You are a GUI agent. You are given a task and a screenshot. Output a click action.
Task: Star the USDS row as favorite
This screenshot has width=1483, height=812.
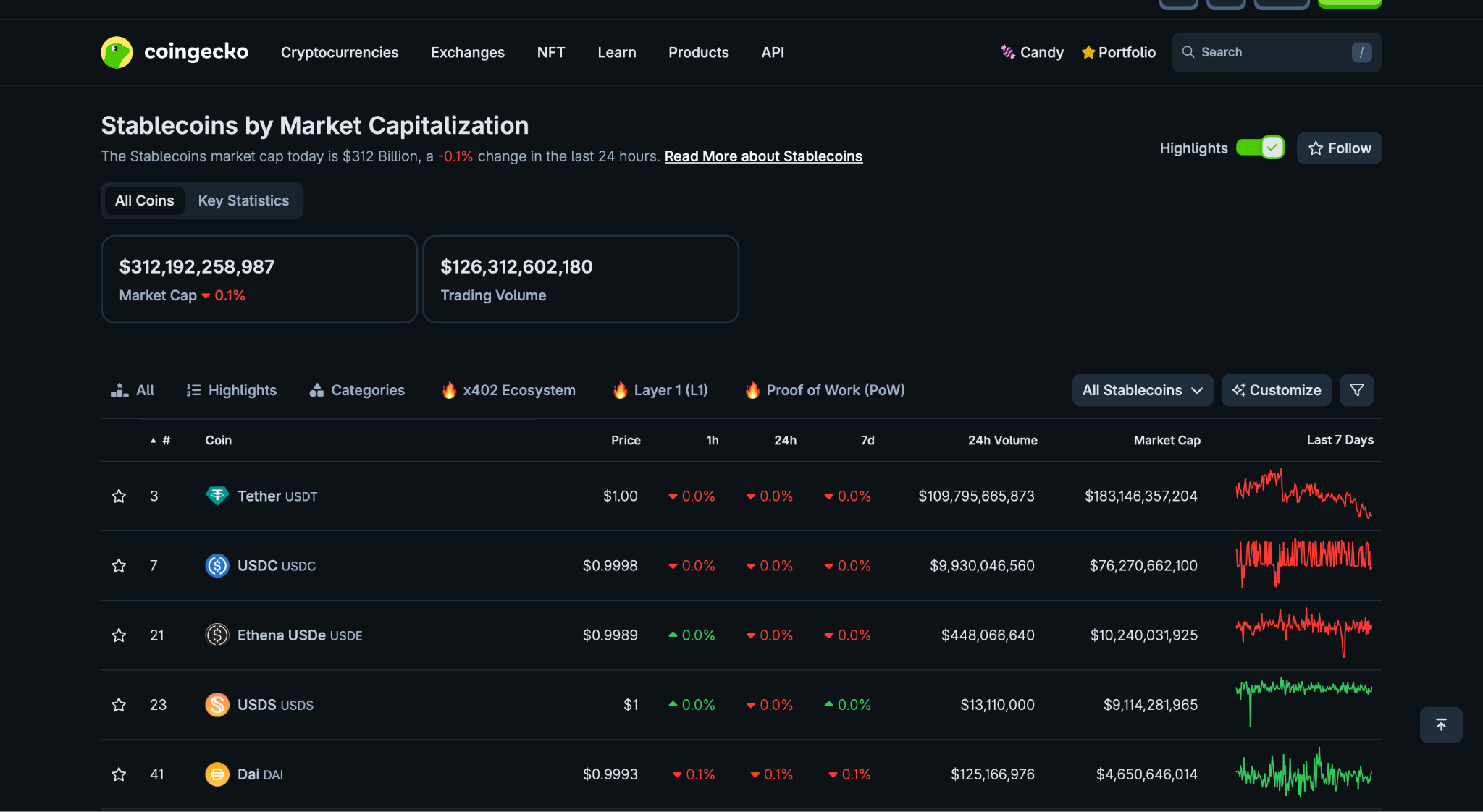tap(119, 705)
